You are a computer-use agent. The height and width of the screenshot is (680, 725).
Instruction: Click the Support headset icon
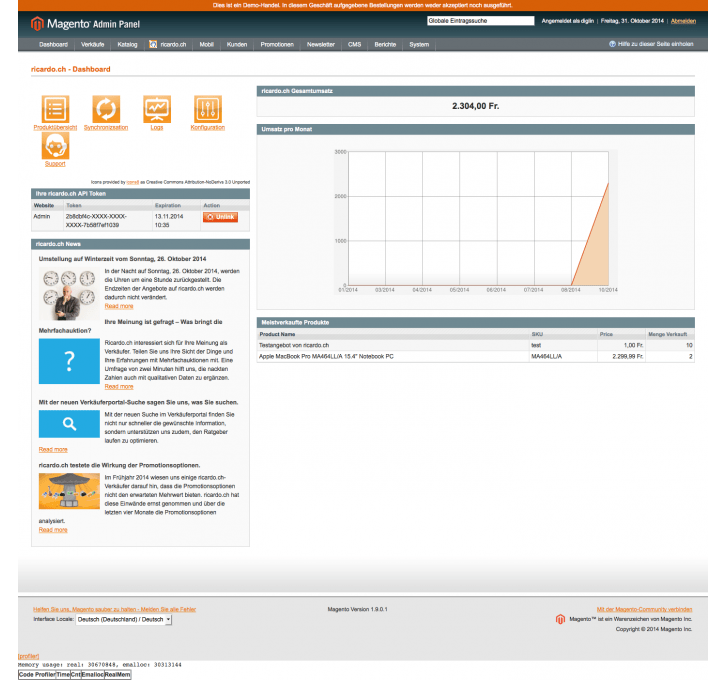click(x=55, y=146)
